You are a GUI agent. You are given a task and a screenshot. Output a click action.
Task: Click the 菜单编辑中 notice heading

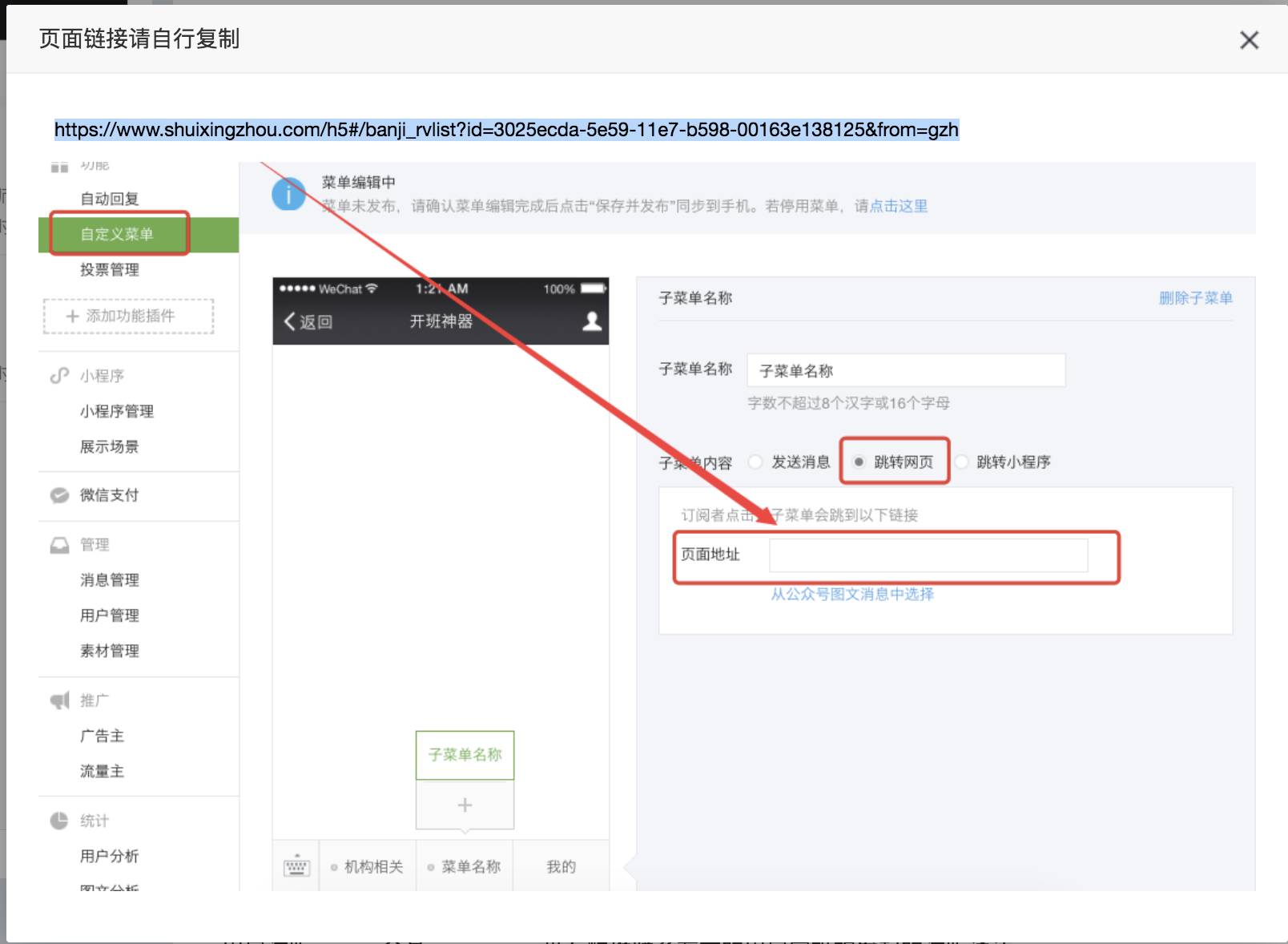[x=358, y=182]
